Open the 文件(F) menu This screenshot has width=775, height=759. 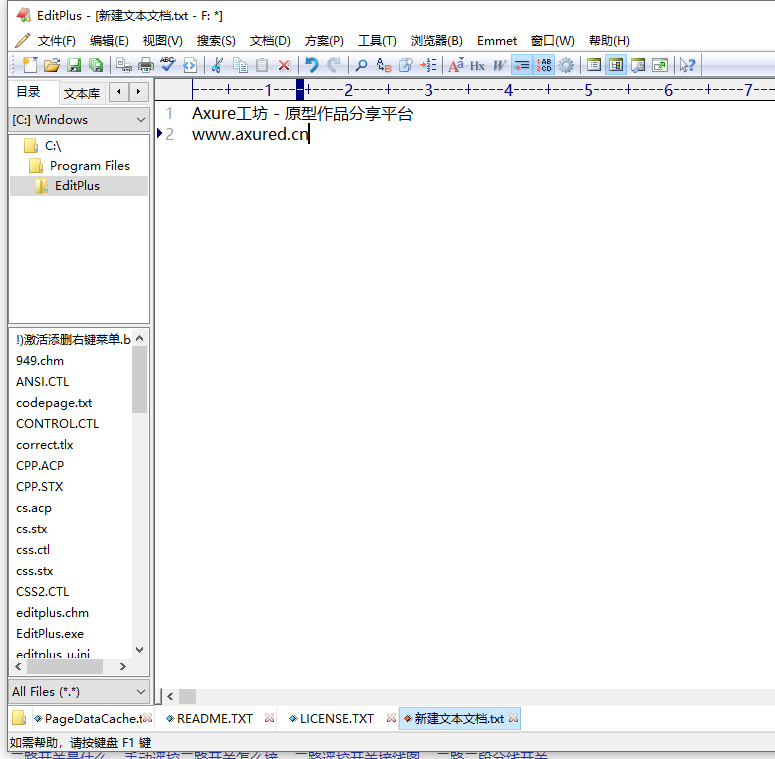click(56, 41)
